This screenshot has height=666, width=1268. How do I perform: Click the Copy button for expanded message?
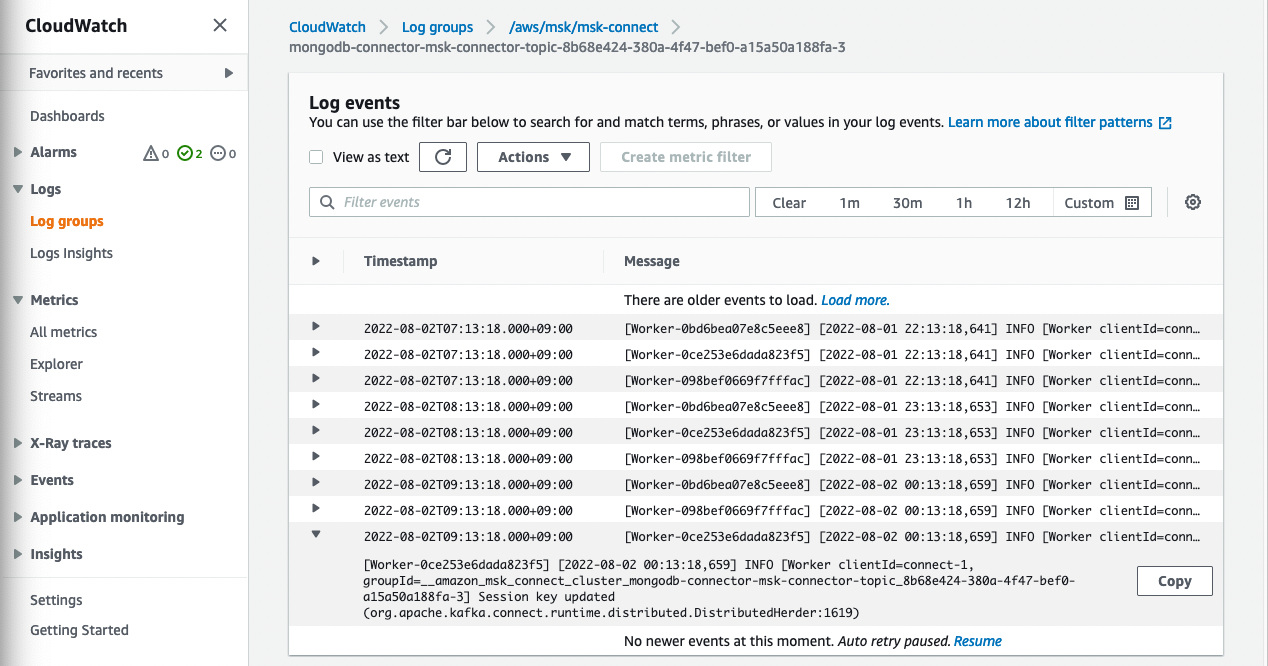tap(1175, 581)
